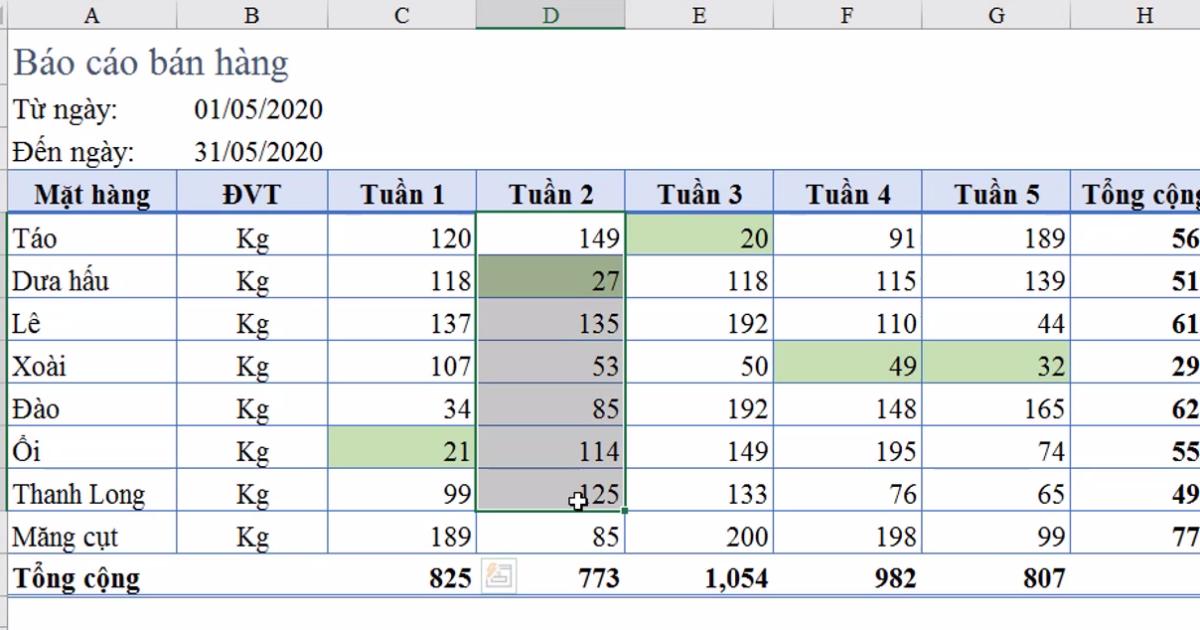This screenshot has width=1200, height=630.
Task: Click the 'Tổng cộng' row label
Action: coord(76,577)
